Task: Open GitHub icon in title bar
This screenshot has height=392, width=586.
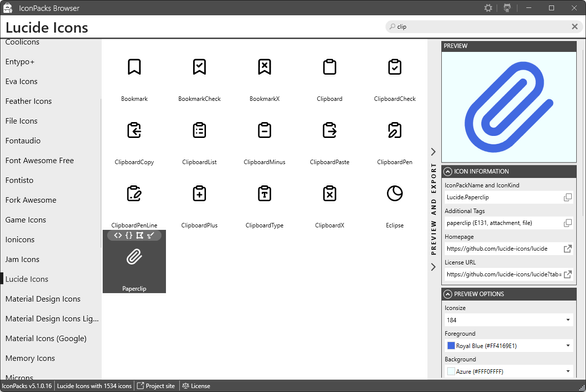Action: point(507,8)
